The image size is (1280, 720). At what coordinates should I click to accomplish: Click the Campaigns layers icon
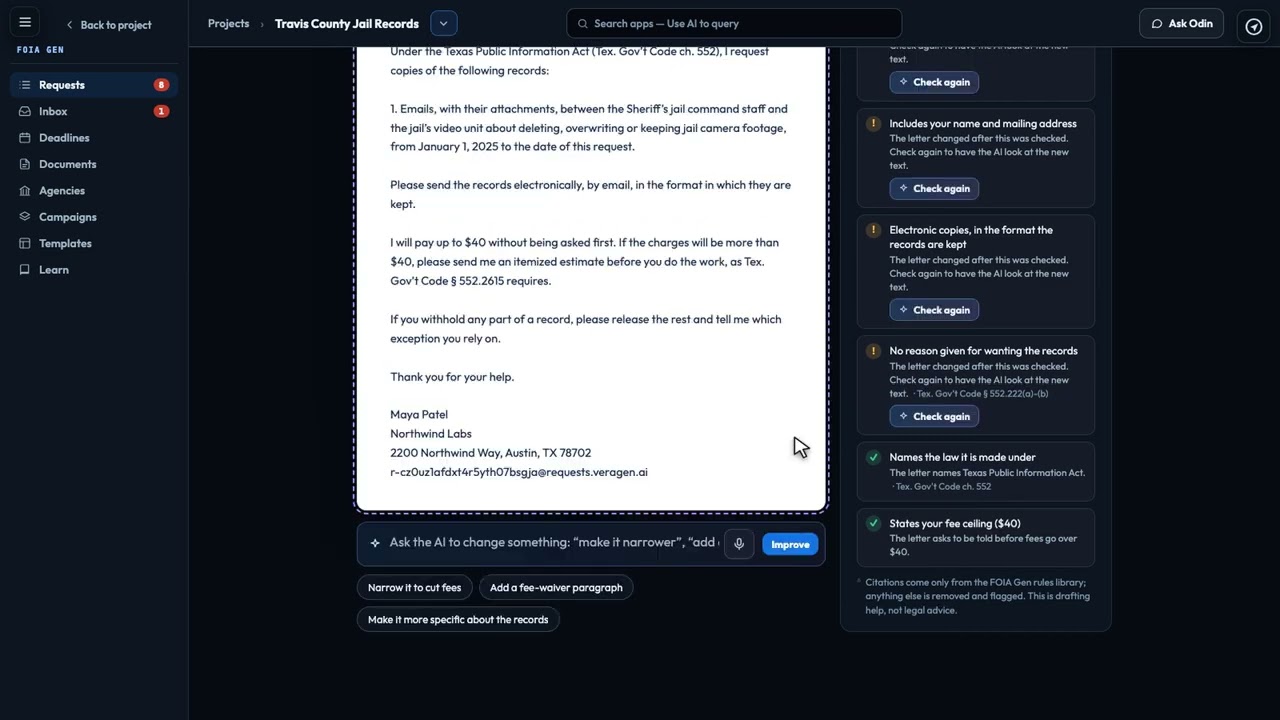(x=25, y=217)
